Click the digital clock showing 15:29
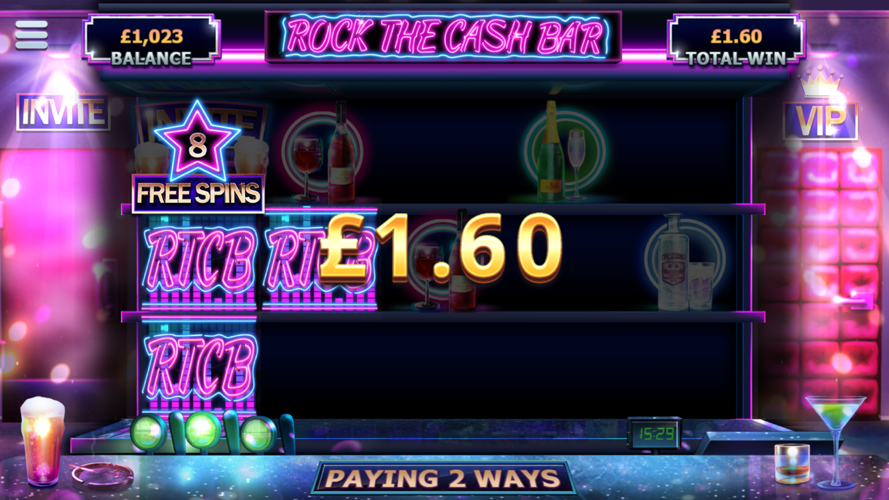This screenshot has width=889, height=500. tap(655, 434)
